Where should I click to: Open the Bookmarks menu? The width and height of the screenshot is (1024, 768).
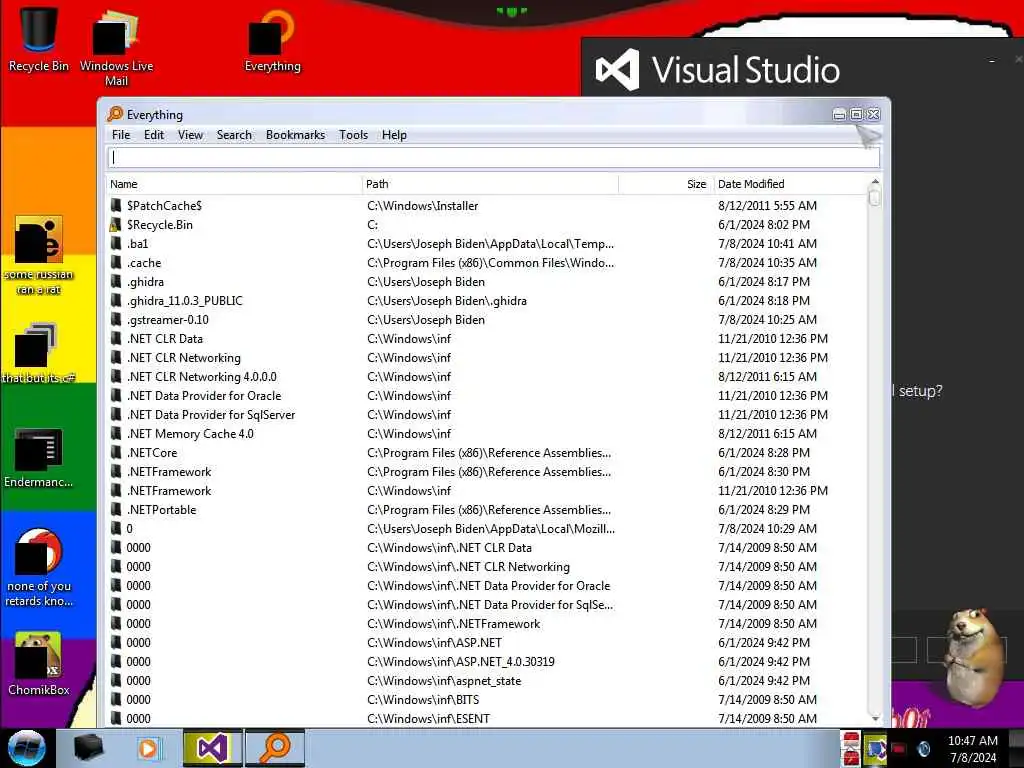(x=295, y=135)
